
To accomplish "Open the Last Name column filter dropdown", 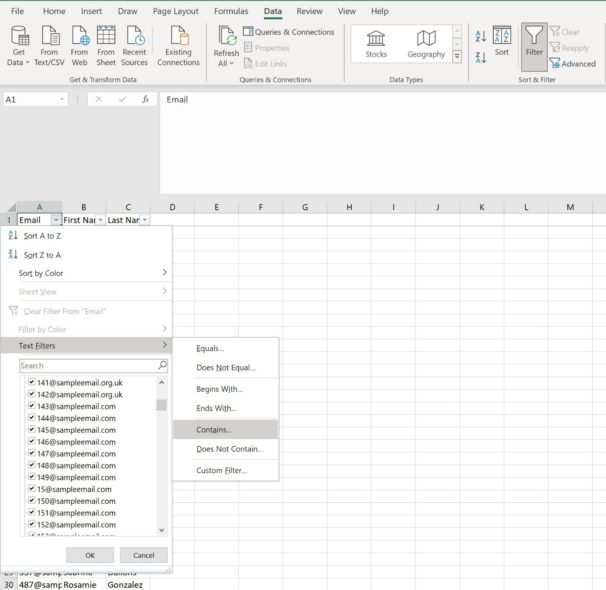I will coord(144,220).
